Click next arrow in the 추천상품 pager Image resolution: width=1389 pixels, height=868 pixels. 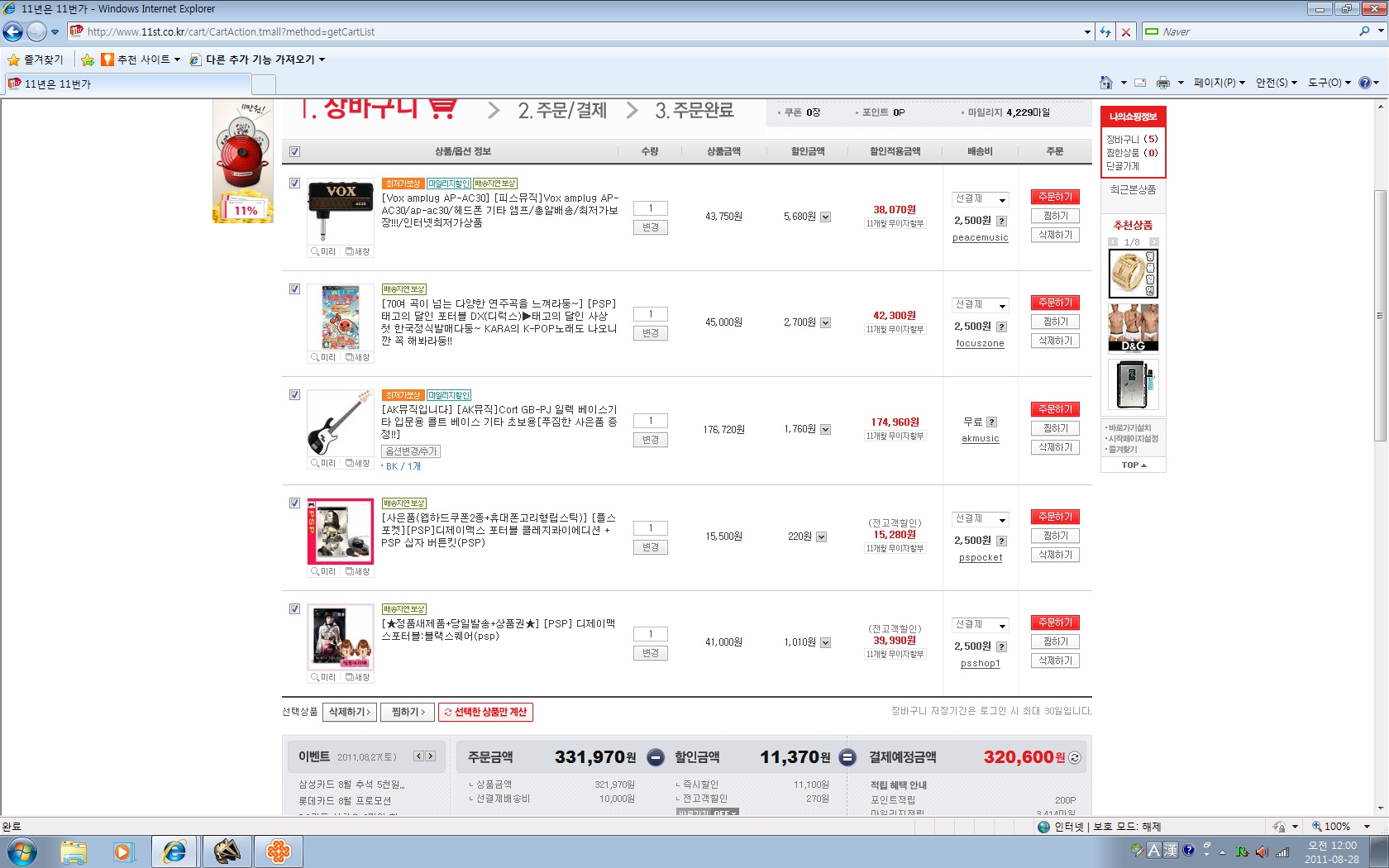point(1153,242)
